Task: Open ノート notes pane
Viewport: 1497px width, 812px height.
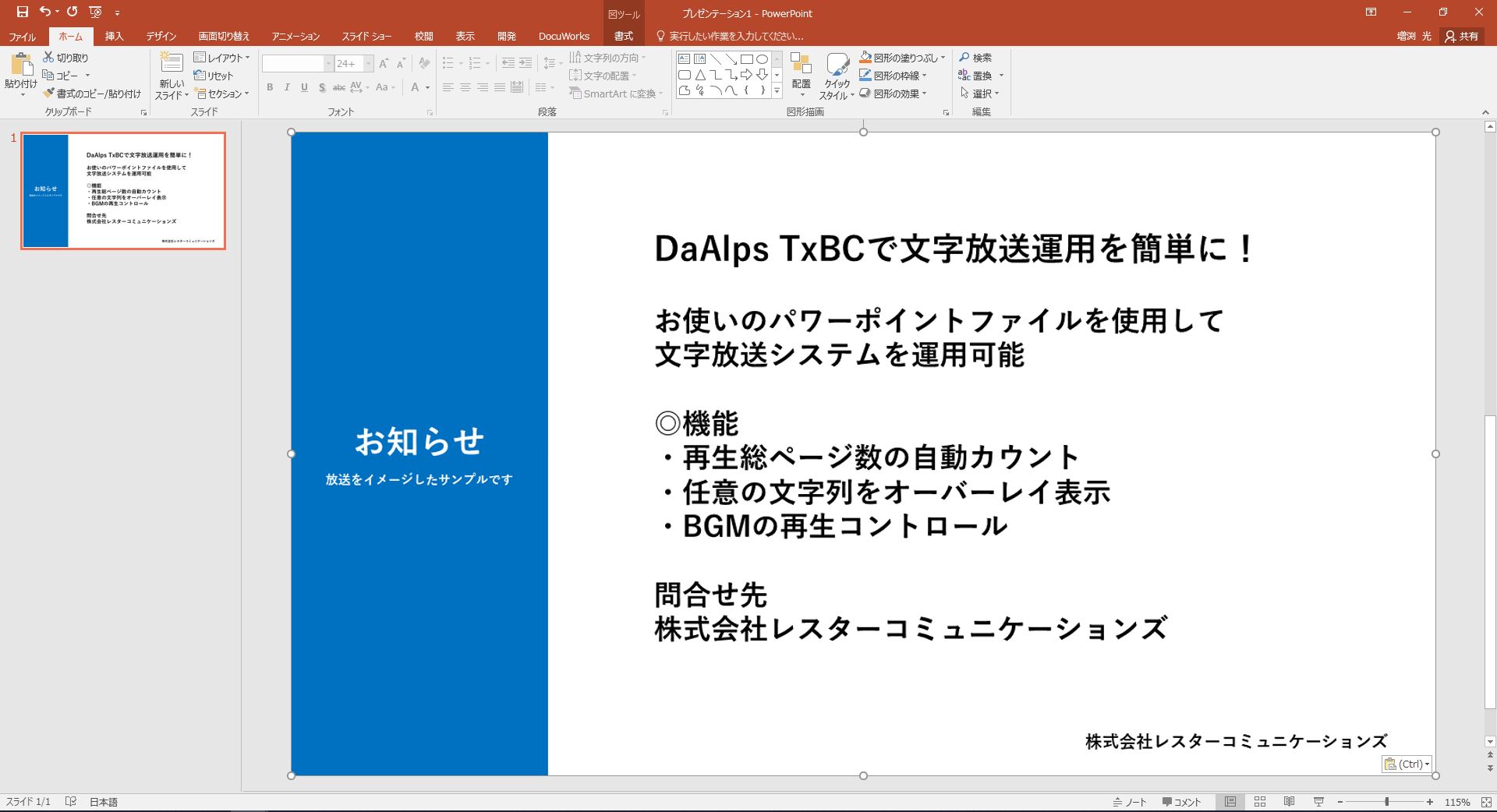Action: click(x=1130, y=802)
